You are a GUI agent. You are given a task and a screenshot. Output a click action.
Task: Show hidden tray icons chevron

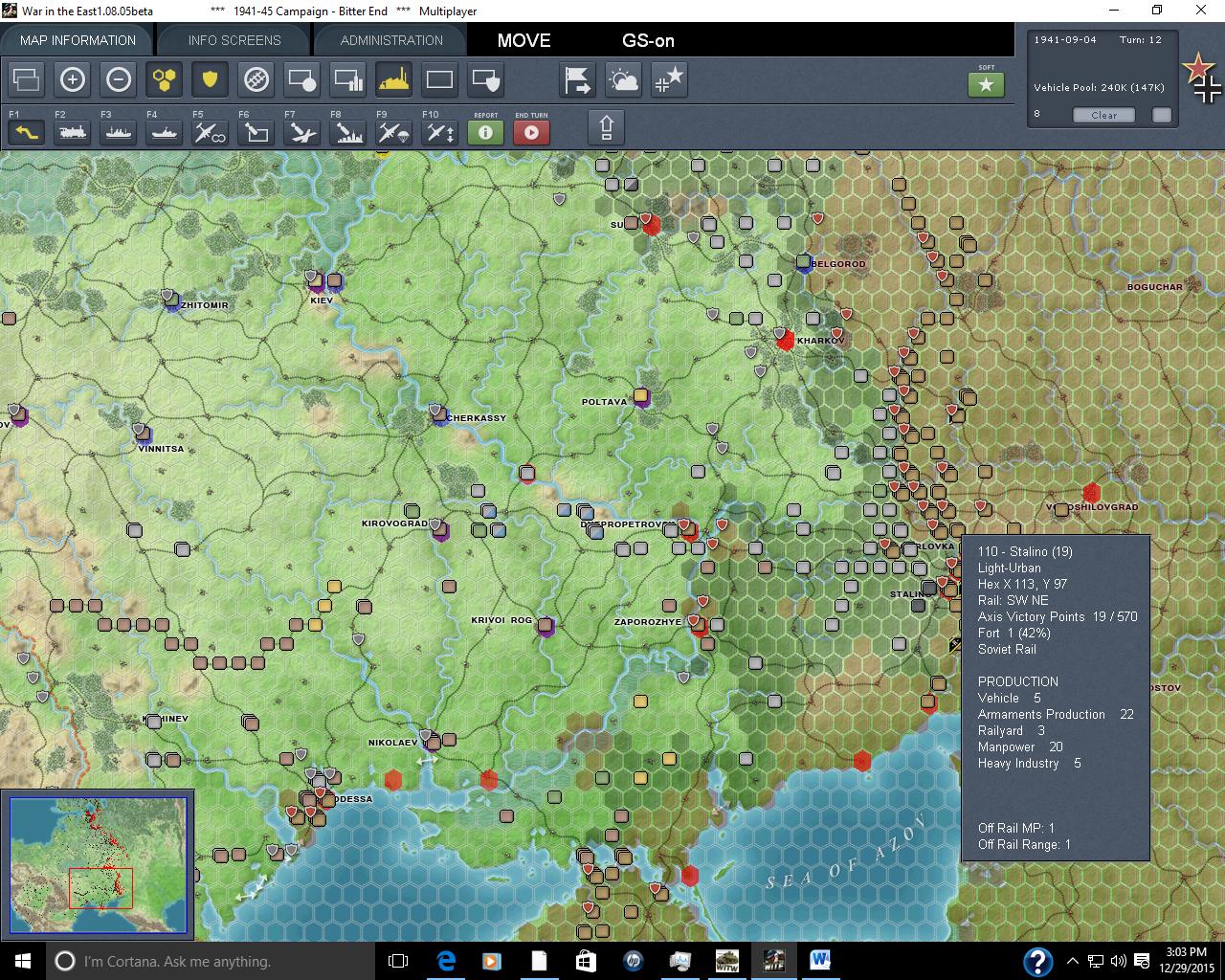point(1072,961)
